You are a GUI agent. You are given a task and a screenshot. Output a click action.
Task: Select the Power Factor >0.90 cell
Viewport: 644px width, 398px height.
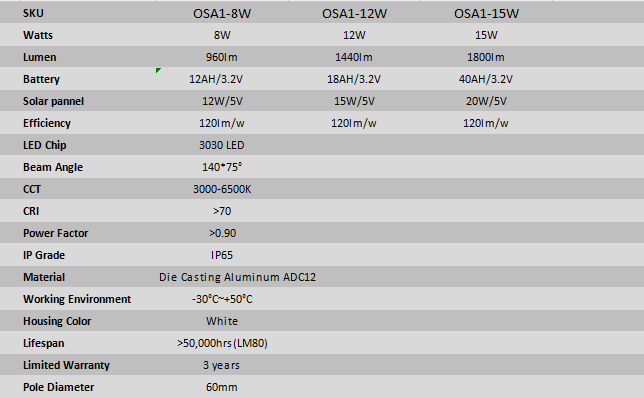click(222, 233)
